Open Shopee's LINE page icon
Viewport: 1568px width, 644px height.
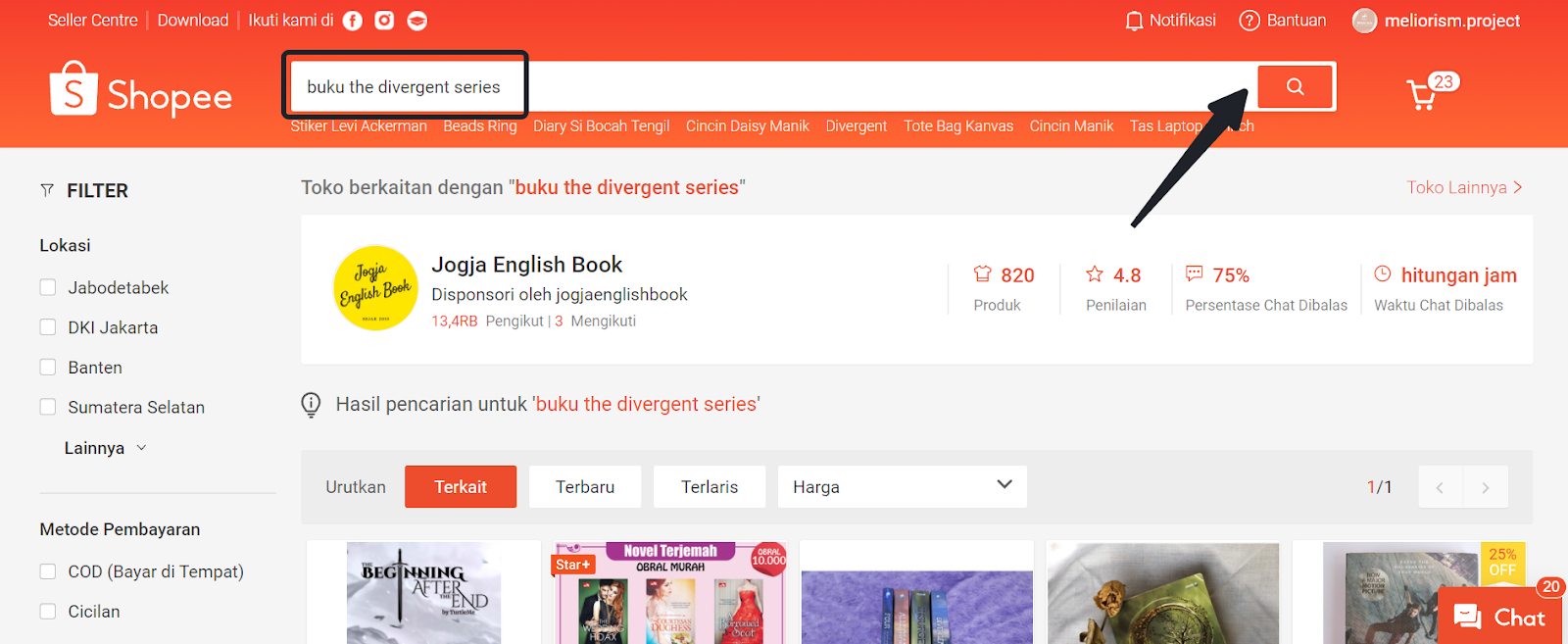tap(417, 21)
